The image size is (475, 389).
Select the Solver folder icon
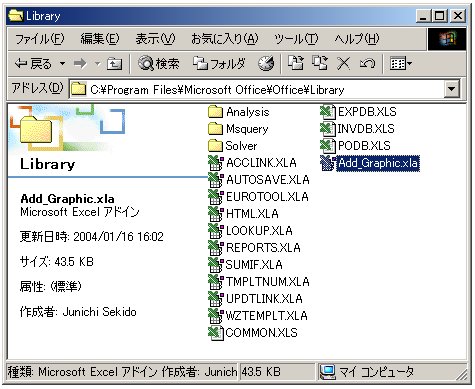215,146
